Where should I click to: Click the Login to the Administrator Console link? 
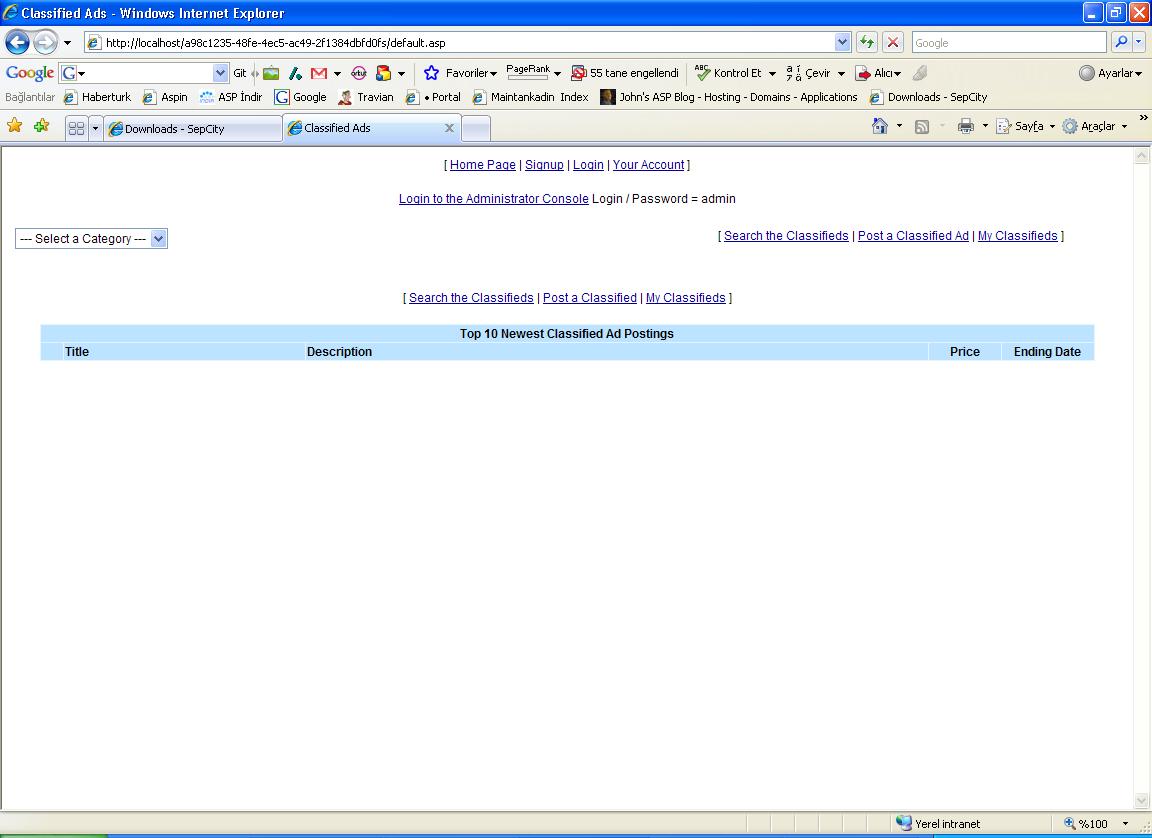click(493, 199)
